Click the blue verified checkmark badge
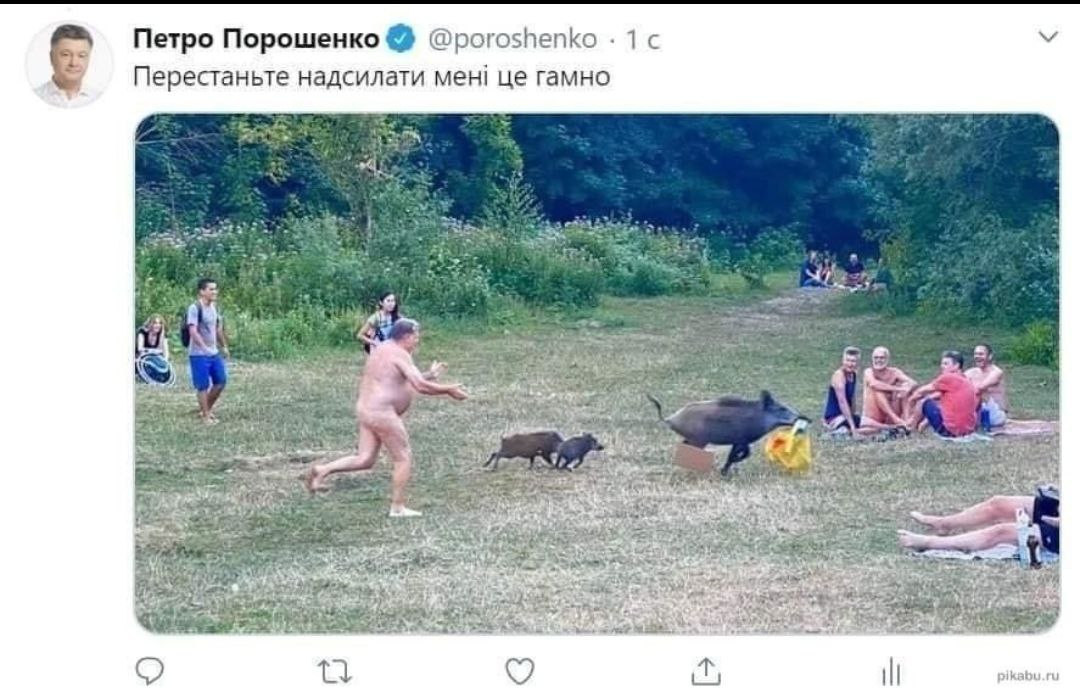Image resolution: width=1080 pixels, height=698 pixels. click(x=400, y=38)
